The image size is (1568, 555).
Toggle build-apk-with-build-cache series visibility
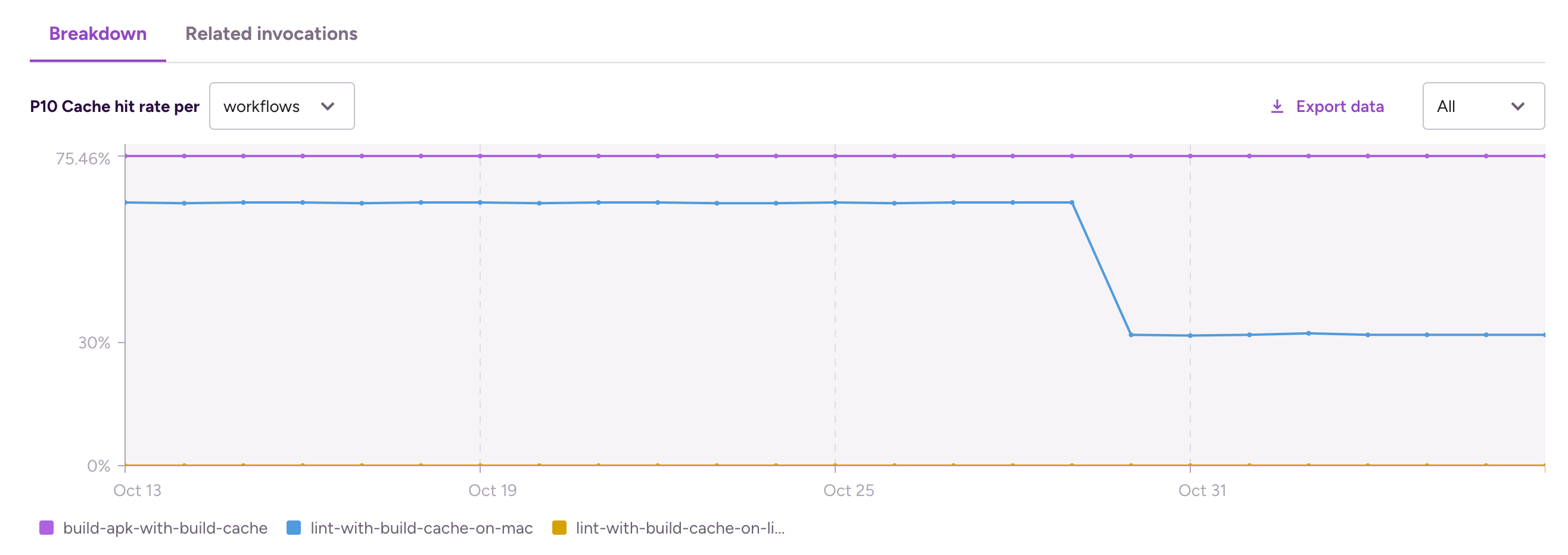(x=165, y=528)
